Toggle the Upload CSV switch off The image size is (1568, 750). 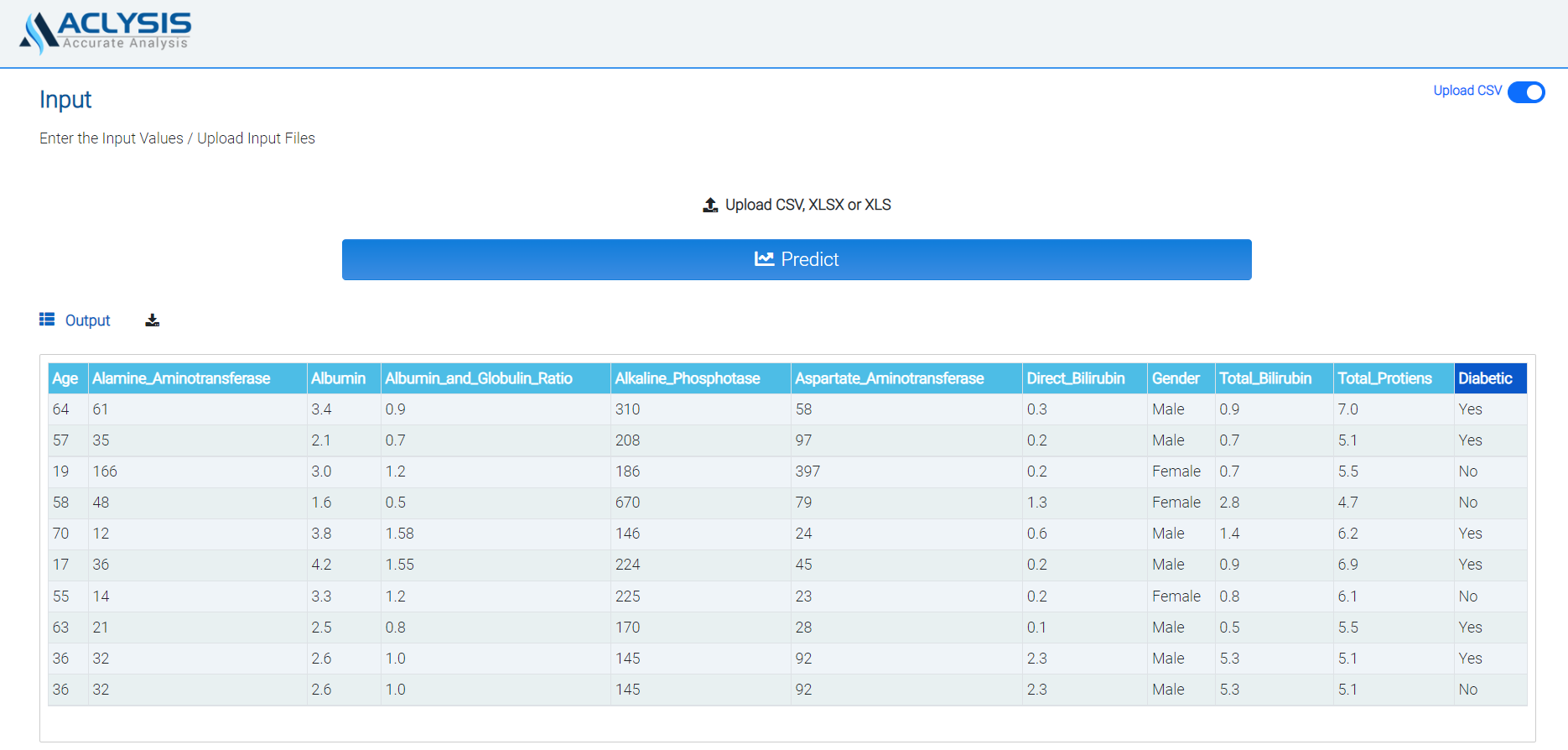pos(1525,92)
